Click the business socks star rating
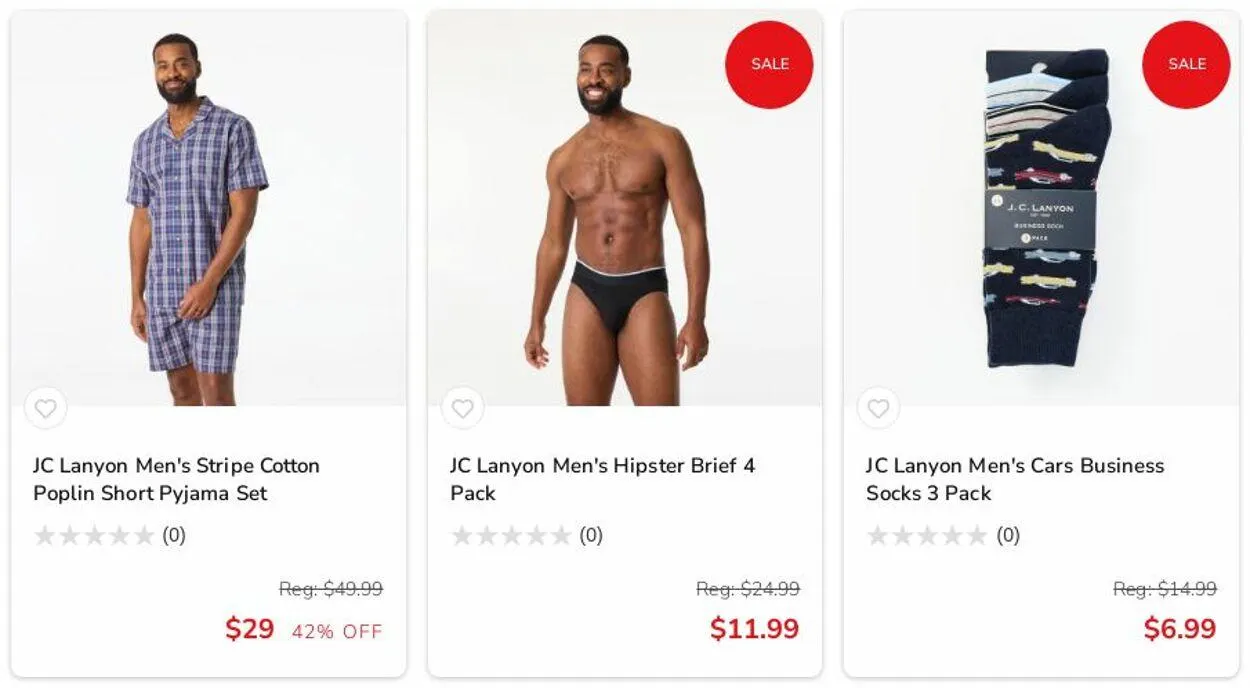 coord(927,536)
